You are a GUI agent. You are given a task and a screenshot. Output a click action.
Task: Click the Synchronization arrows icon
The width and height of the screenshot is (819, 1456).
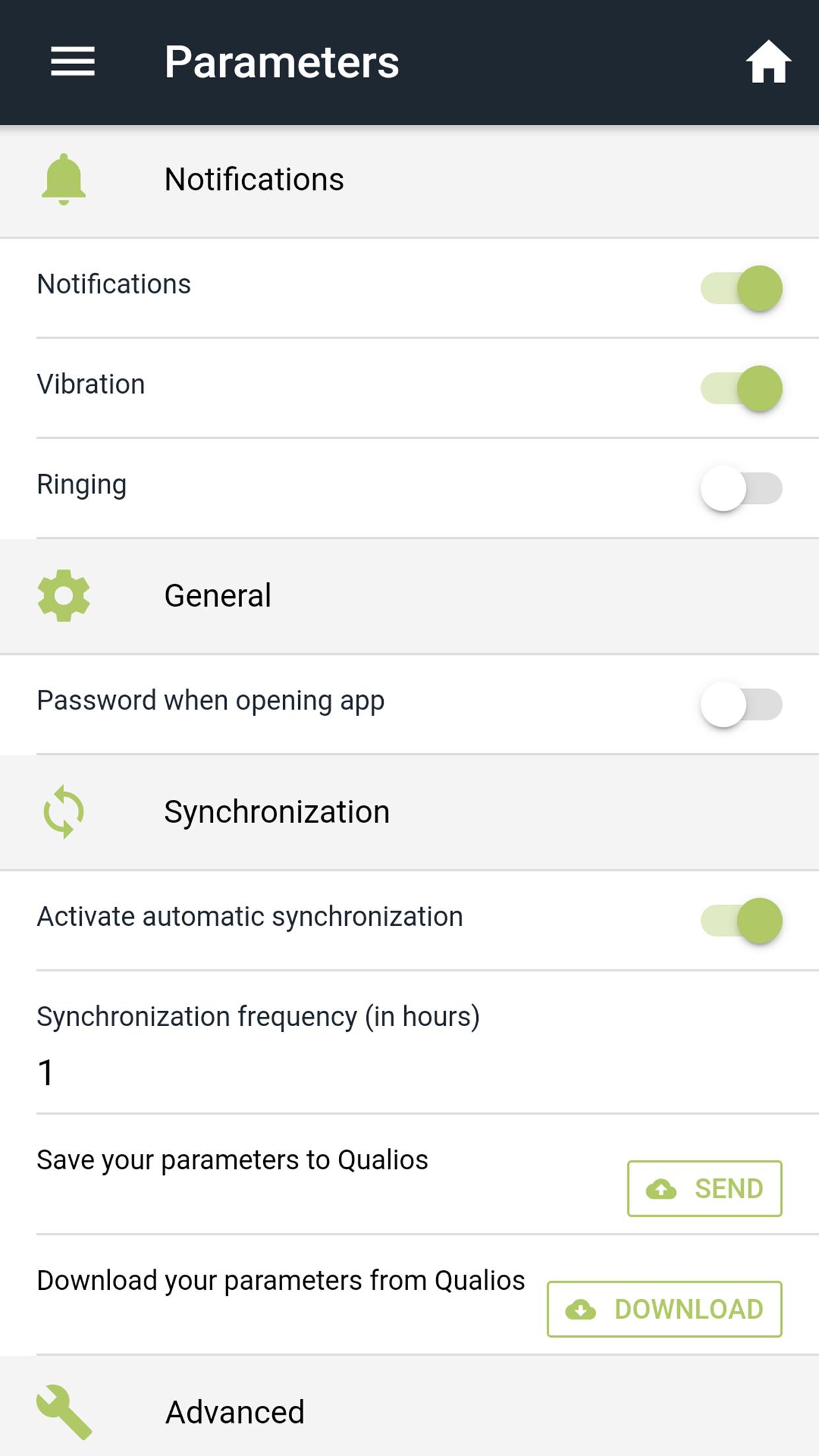(x=63, y=812)
